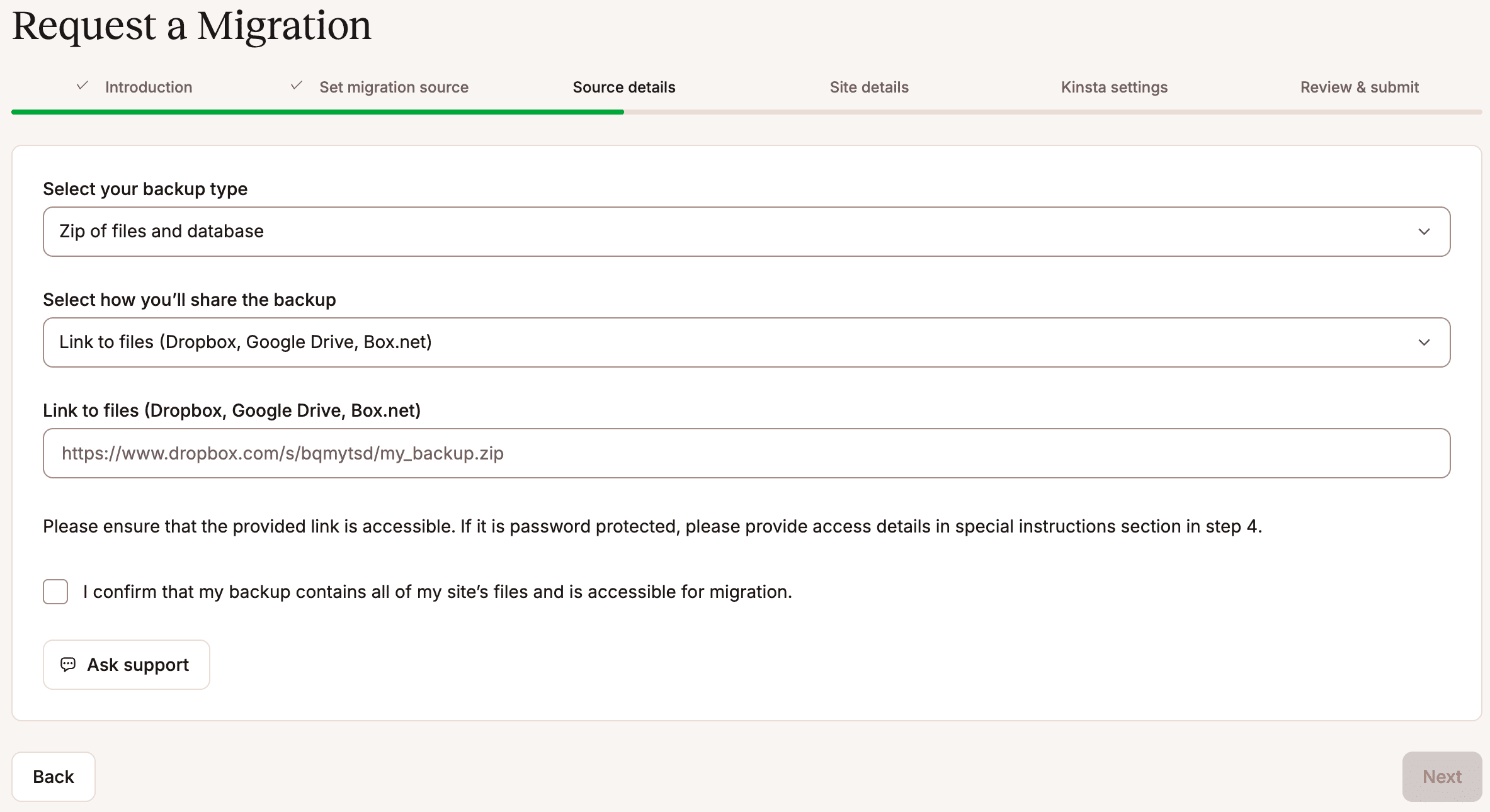Focus the Dropbox link input field
The height and width of the screenshot is (812, 1490).
click(x=746, y=453)
